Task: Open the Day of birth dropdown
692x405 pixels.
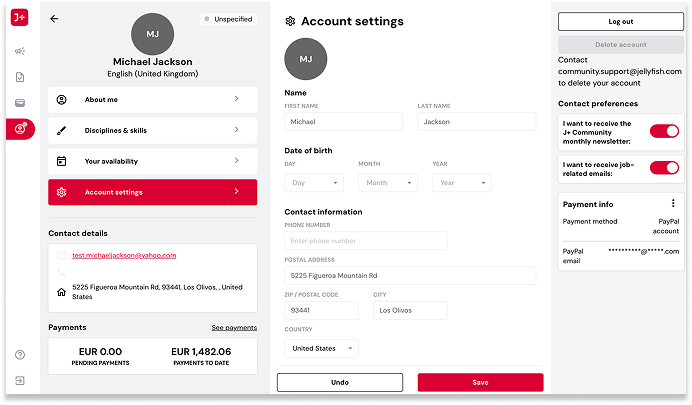Action: pos(314,183)
